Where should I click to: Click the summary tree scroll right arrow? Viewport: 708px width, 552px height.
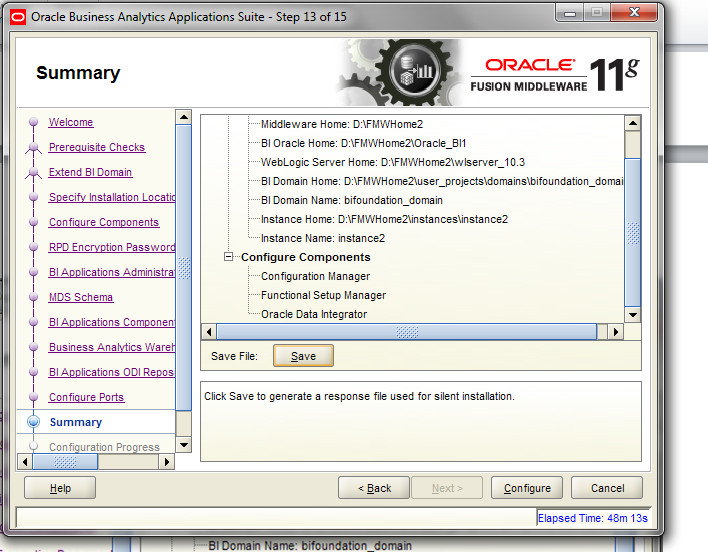[x=616, y=332]
